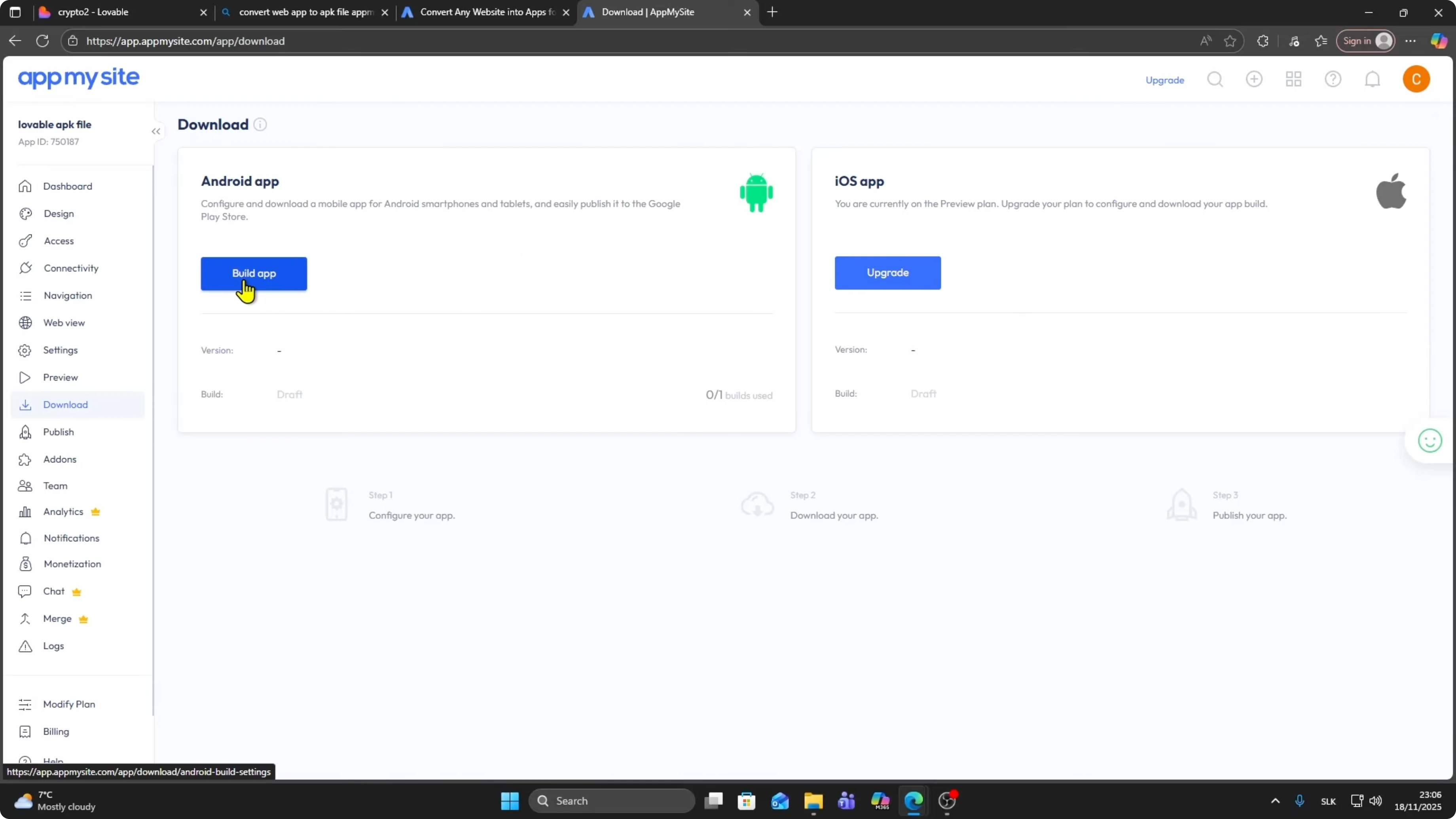Viewport: 1456px width, 819px height.
Task: Open the apps grid icon in header
Action: (x=1293, y=79)
